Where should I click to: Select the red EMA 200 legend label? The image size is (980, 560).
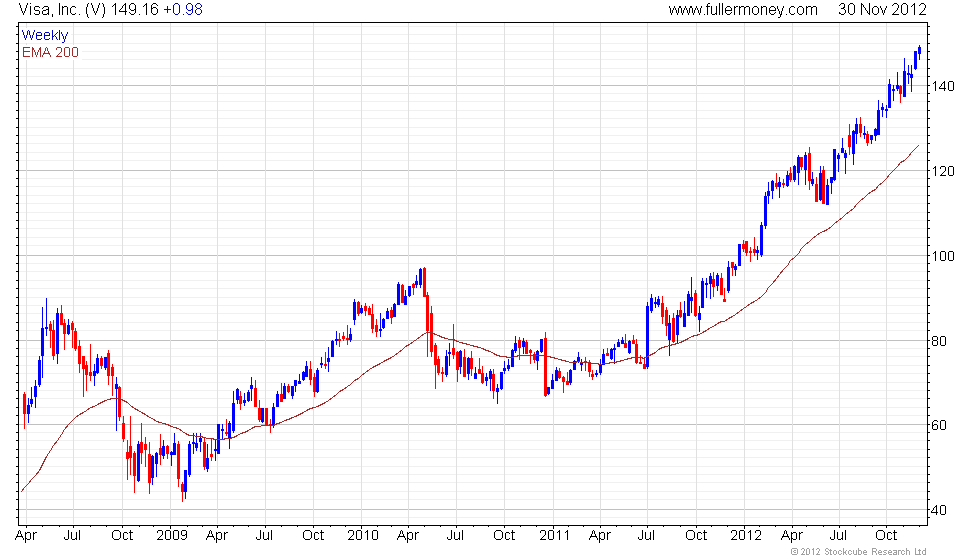pos(50,52)
